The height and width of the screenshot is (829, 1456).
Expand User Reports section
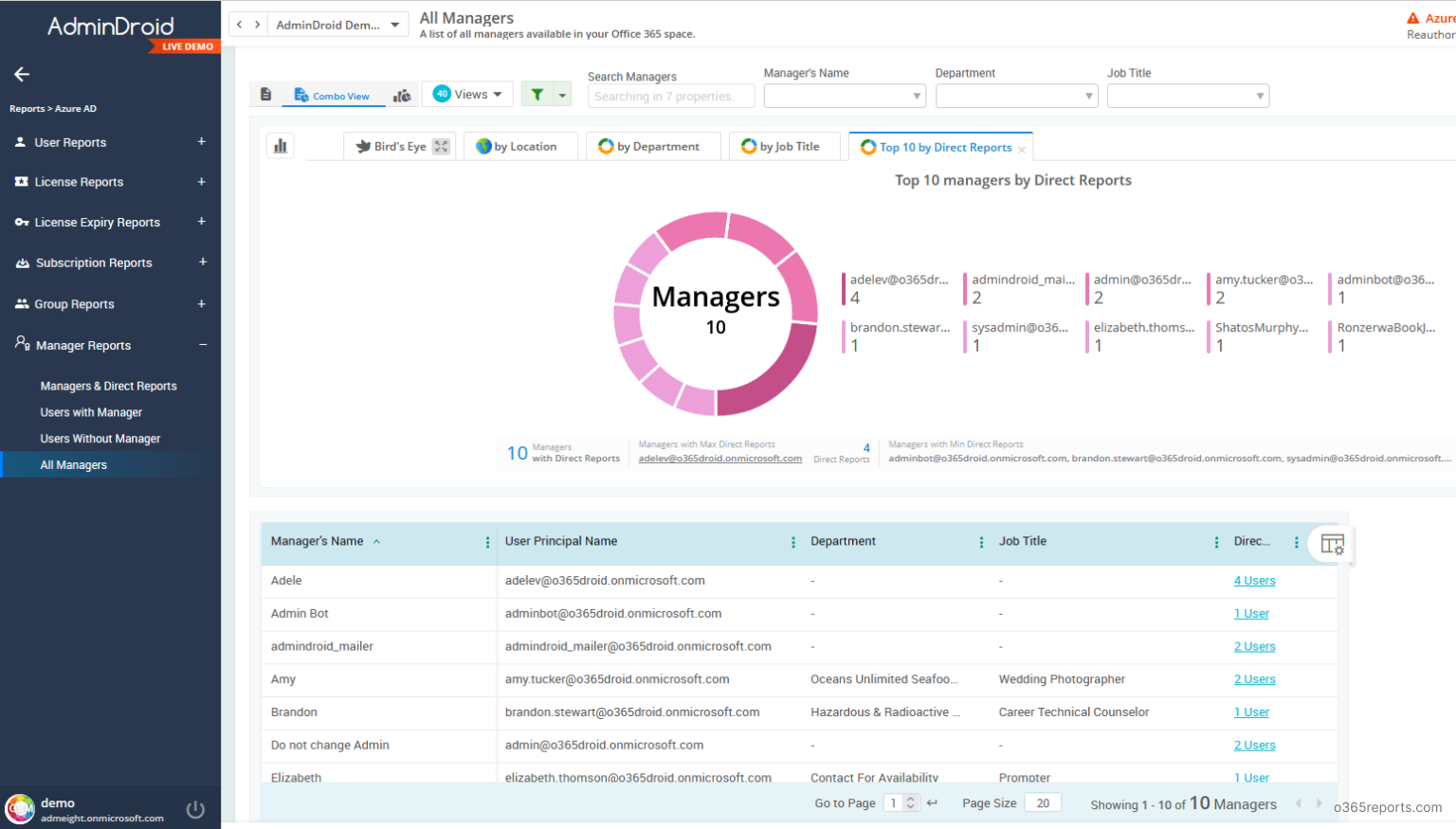[201, 142]
